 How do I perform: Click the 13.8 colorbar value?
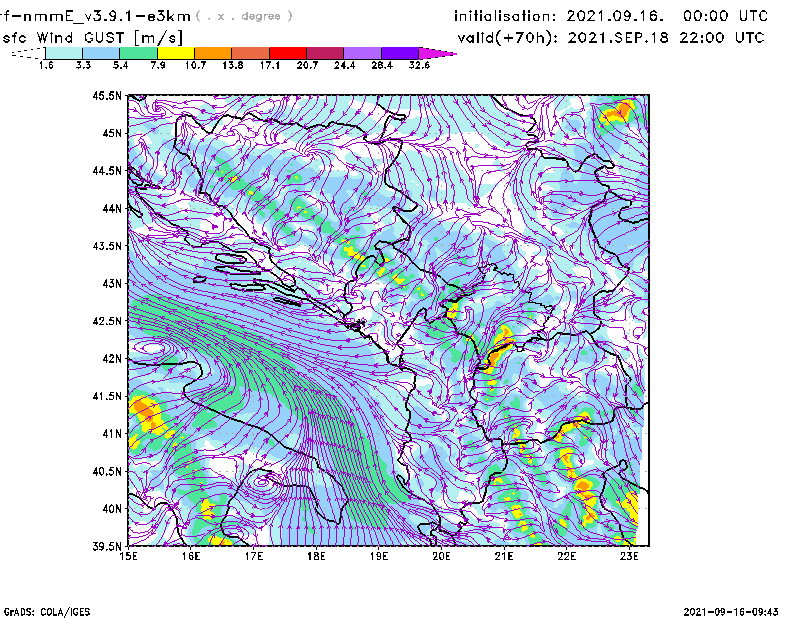[232, 65]
